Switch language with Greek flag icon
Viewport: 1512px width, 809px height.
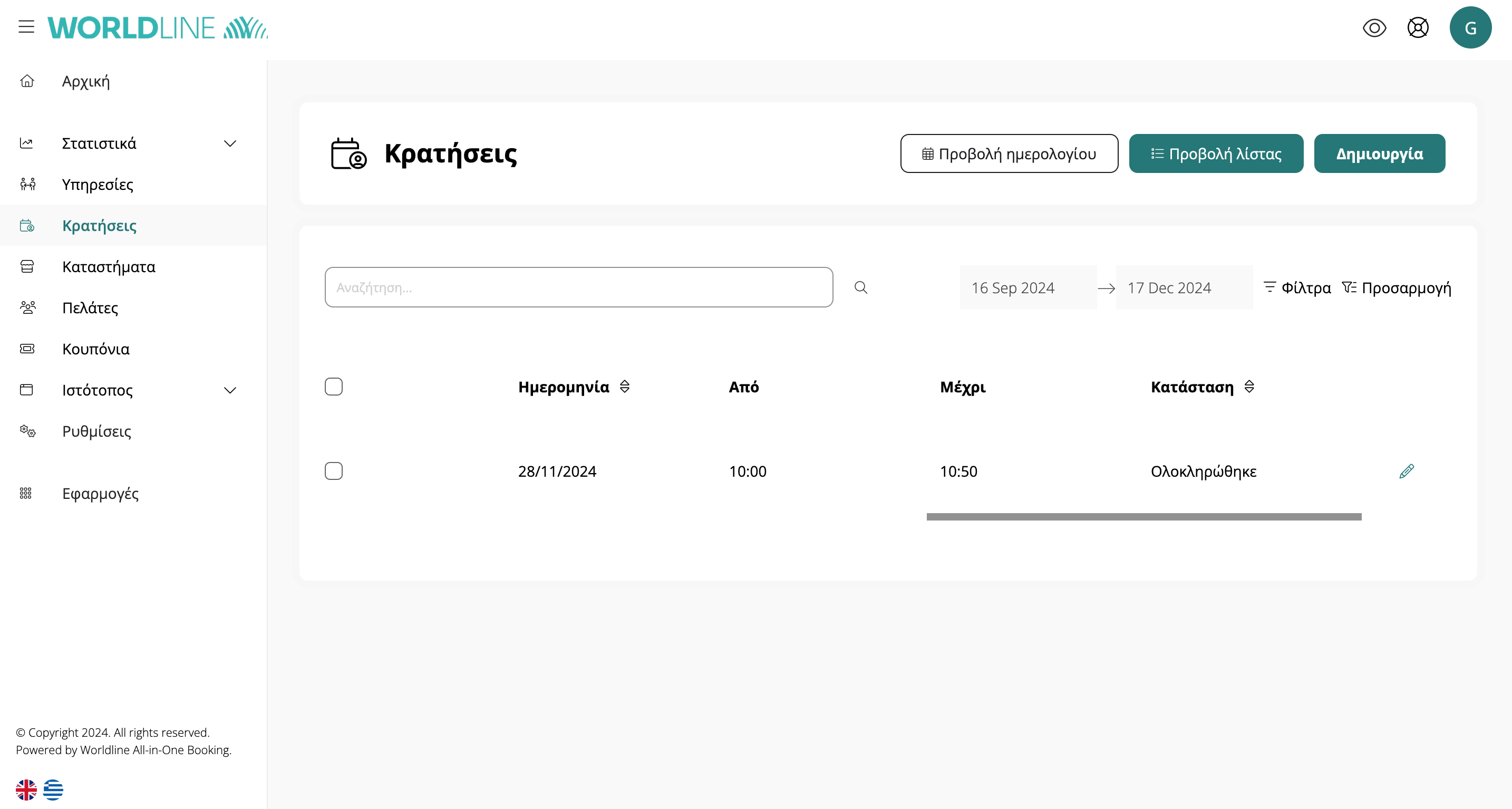pyautogui.click(x=53, y=789)
